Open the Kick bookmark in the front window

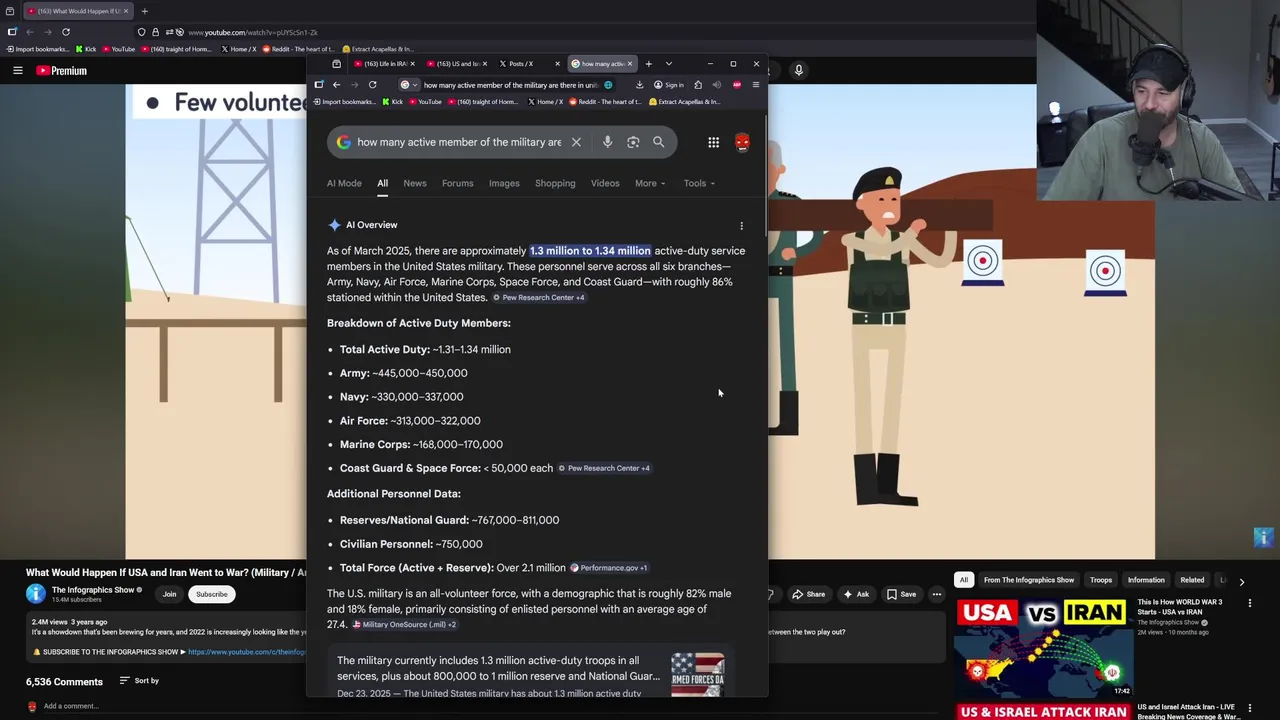pyautogui.click(x=391, y=101)
